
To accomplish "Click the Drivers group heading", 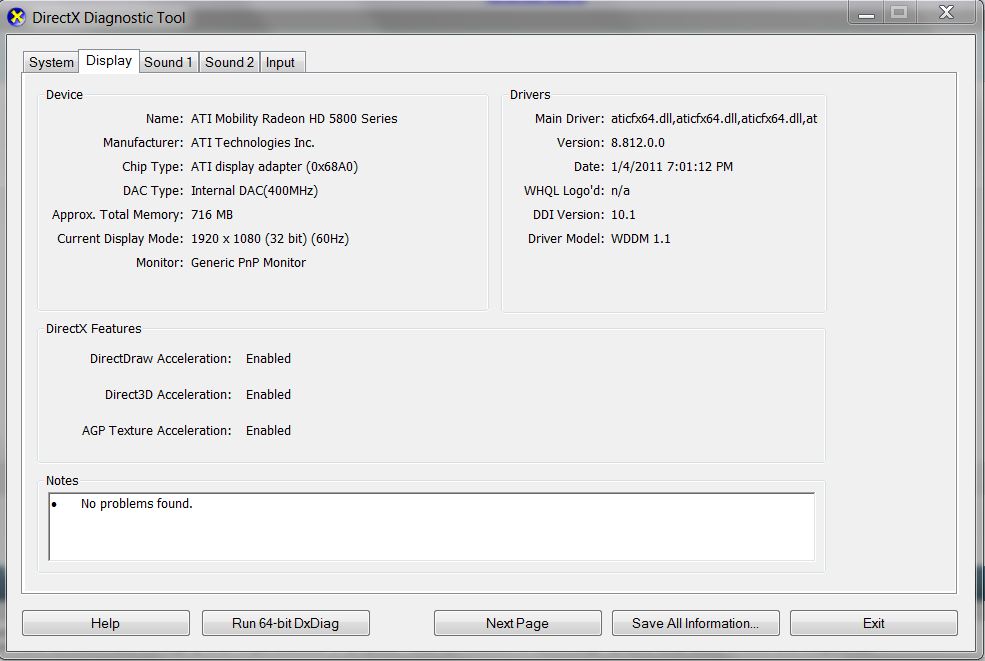I will 530,95.
